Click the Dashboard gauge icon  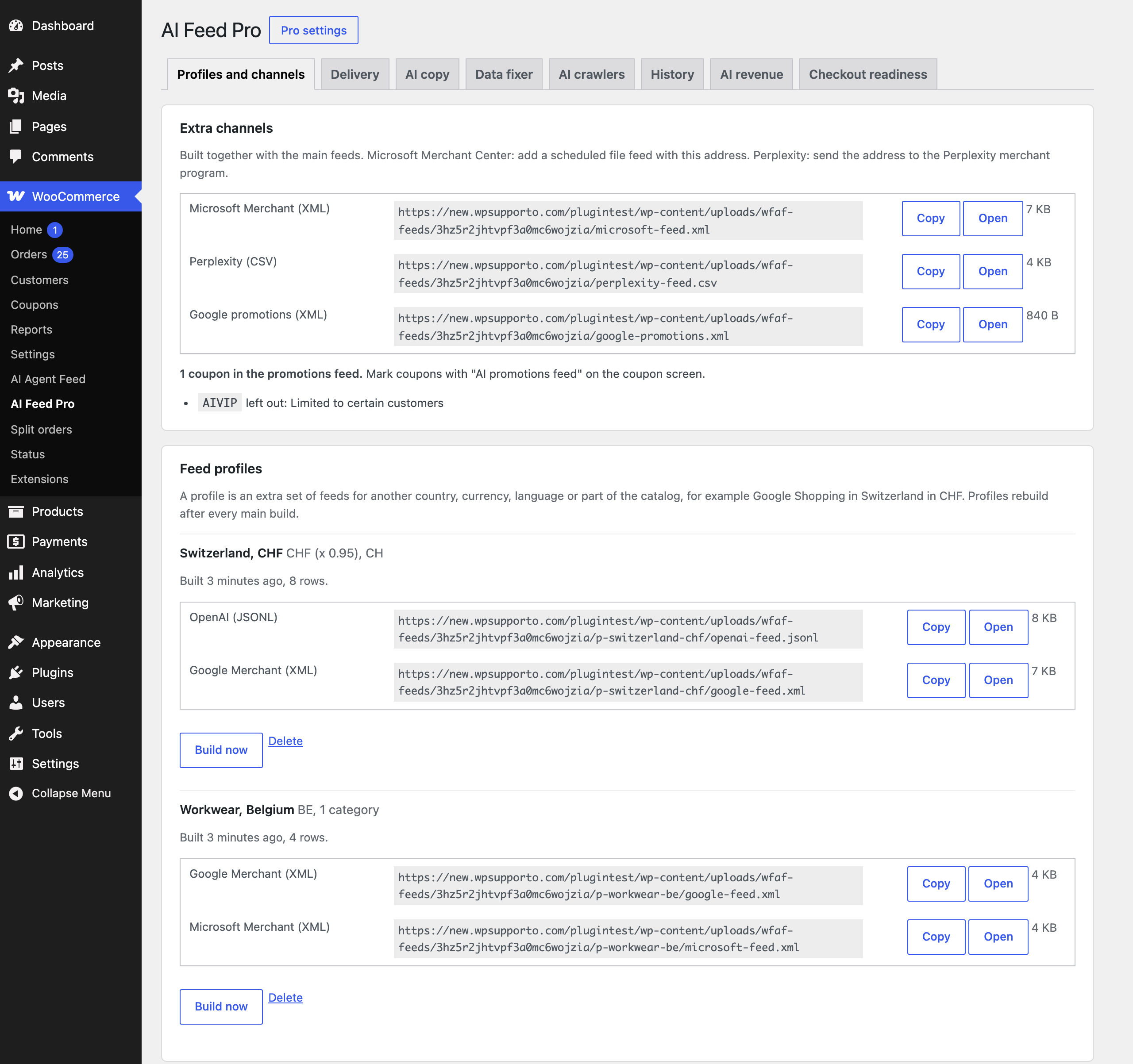click(16, 26)
